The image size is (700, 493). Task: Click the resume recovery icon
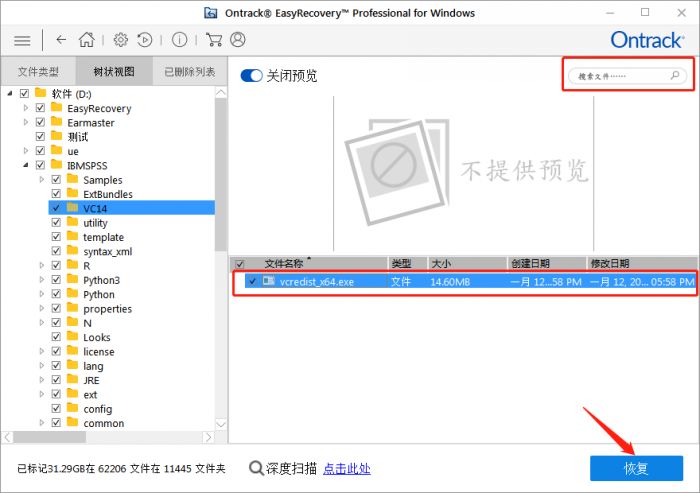145,40
